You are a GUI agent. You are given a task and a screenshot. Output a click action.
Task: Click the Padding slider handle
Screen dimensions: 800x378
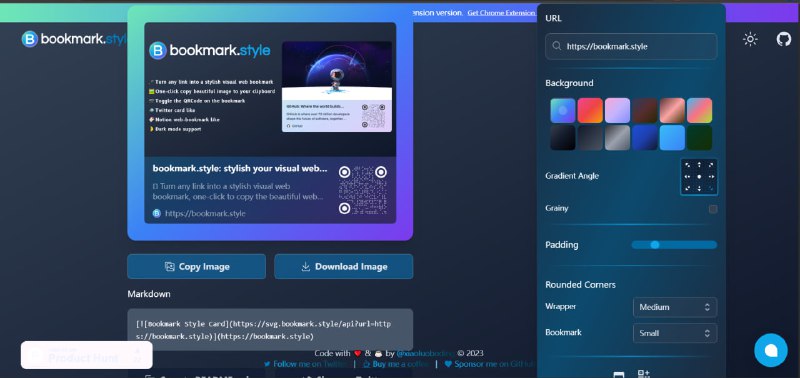point(655,245)
